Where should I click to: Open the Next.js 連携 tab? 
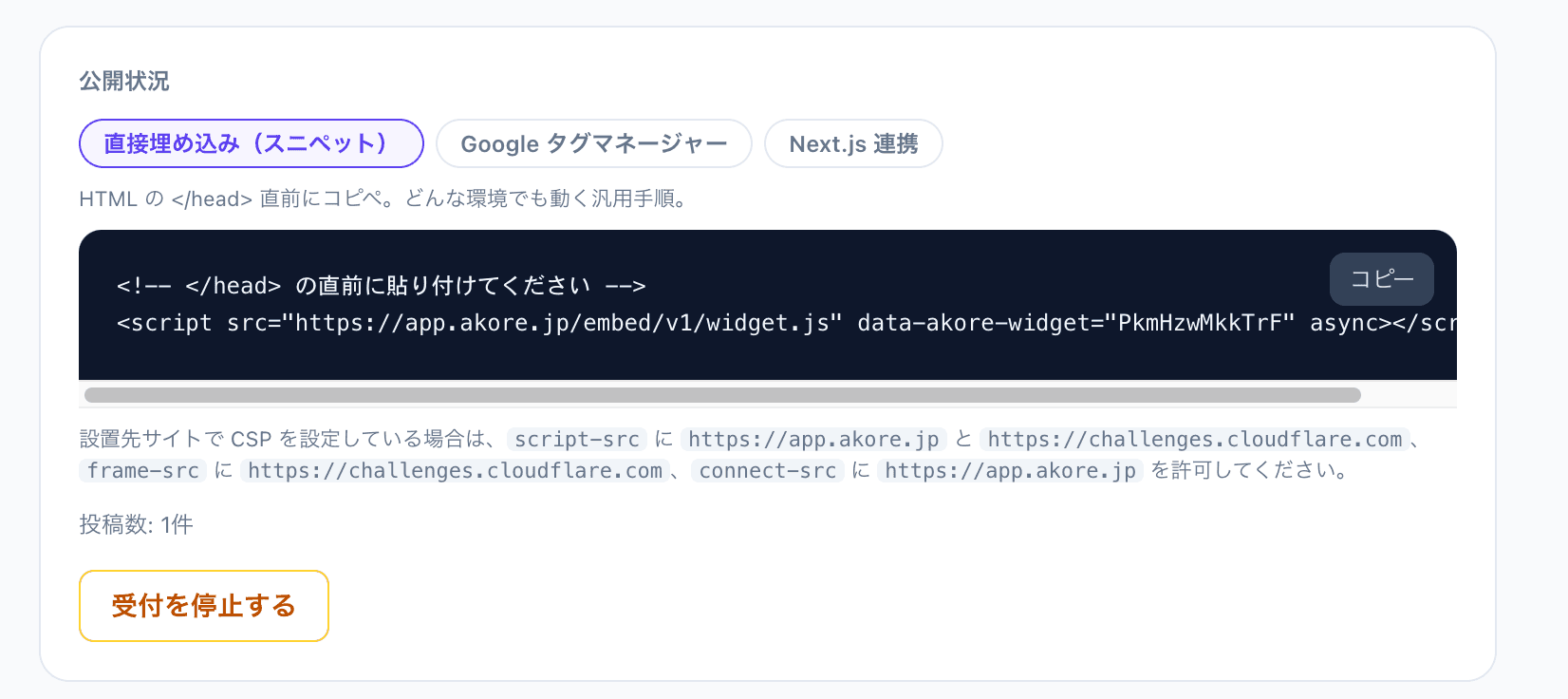point(853,143)
